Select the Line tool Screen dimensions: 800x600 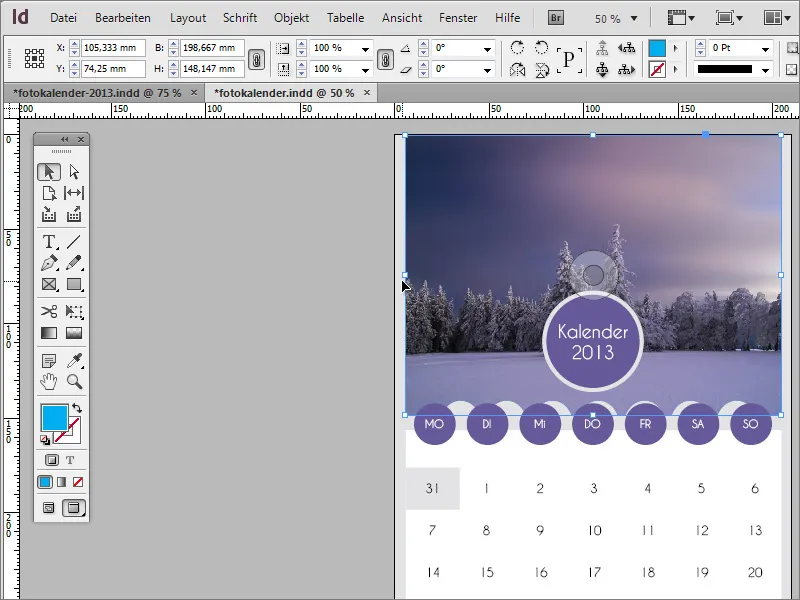(x=74, y=241)
